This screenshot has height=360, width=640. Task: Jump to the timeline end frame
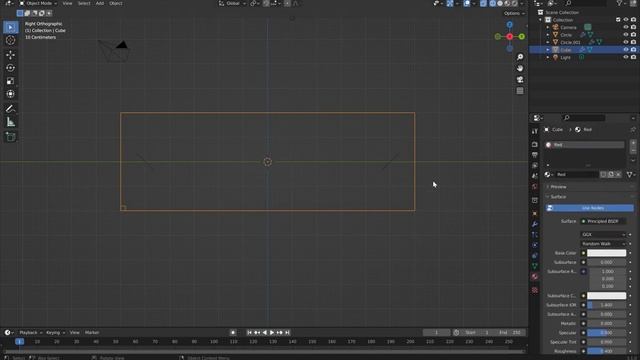coord(287,333)
